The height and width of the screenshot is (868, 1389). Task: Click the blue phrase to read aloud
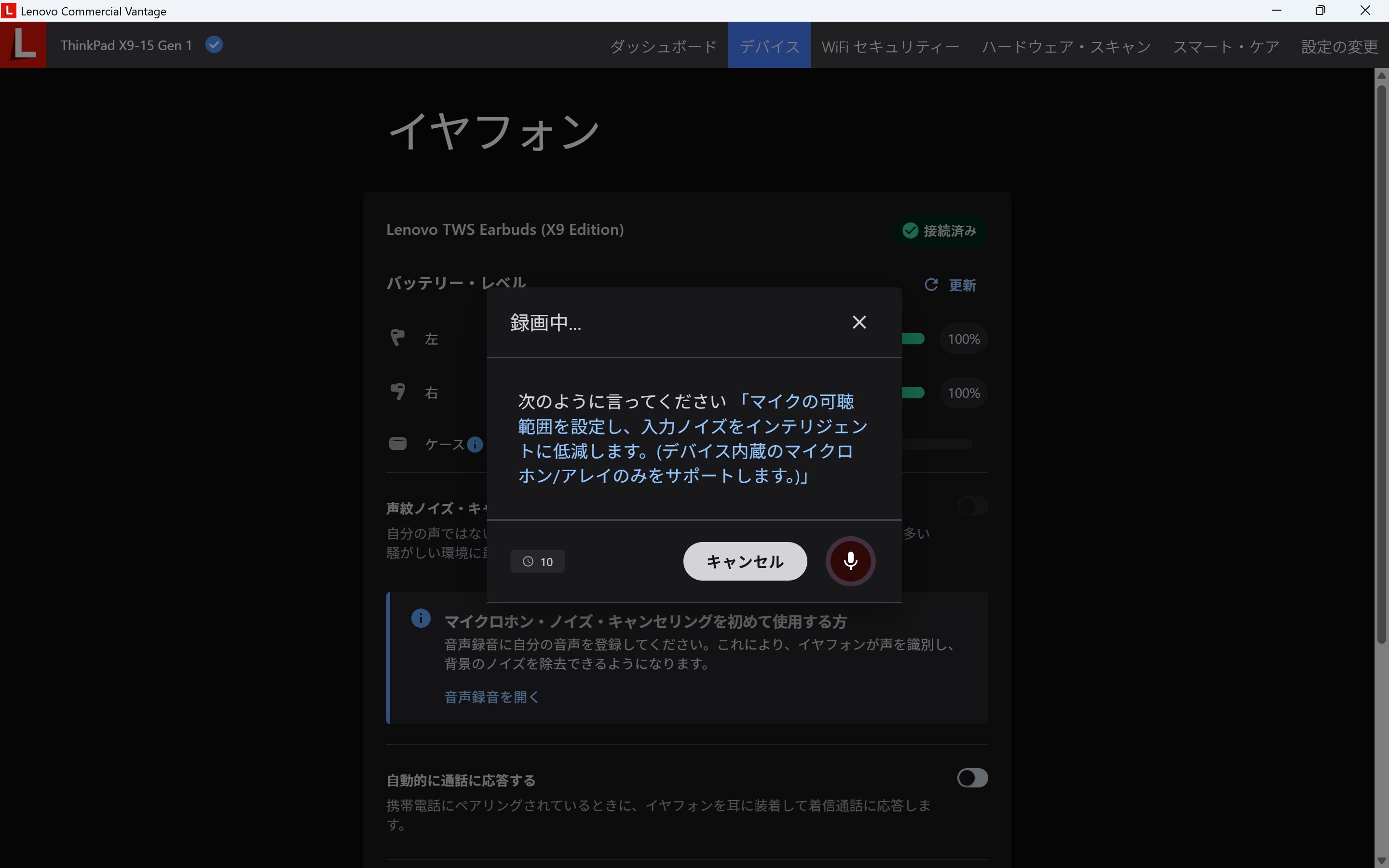[694, 439]
